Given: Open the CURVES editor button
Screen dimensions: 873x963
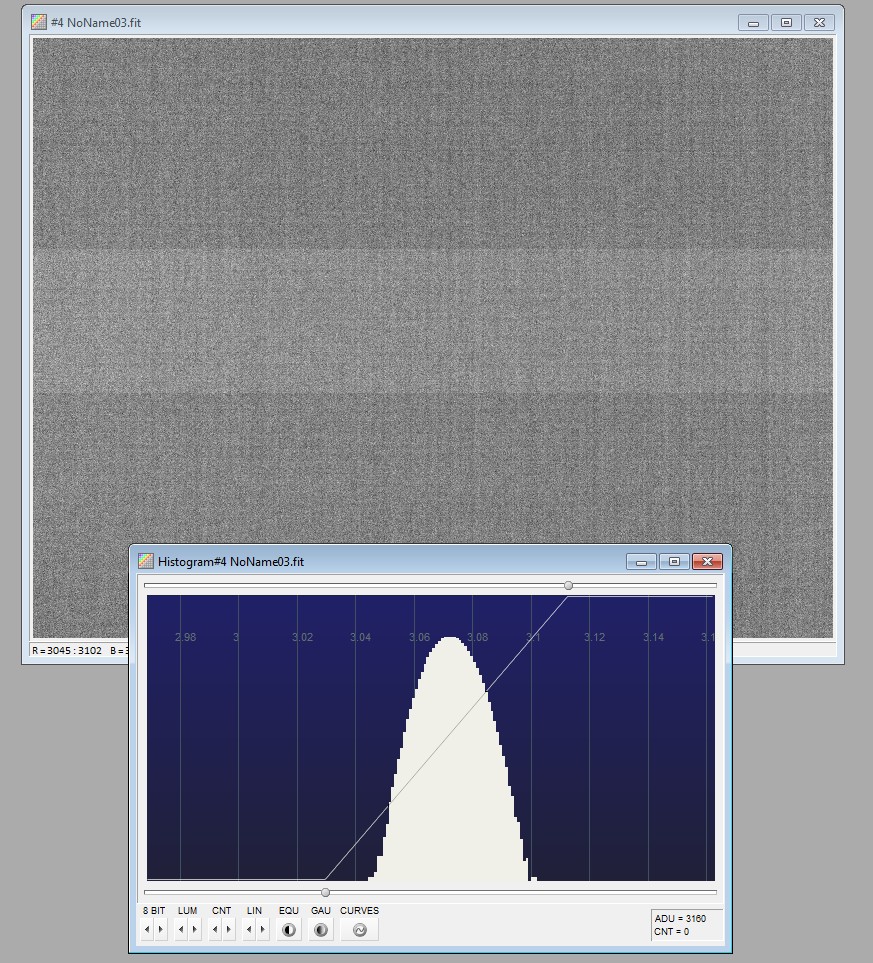Looking at the screenshot, I should (359, 930).
